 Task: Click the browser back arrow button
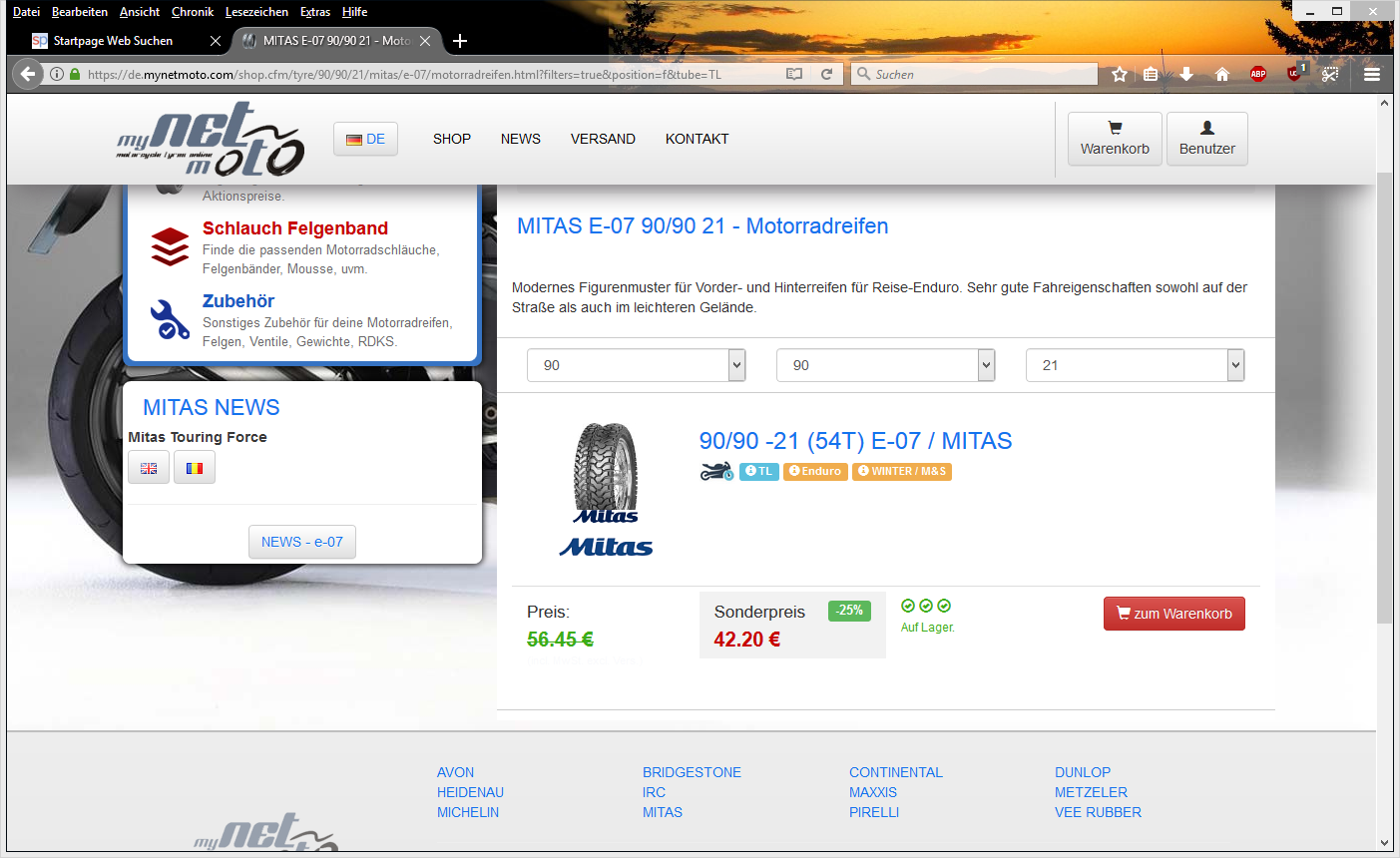(x=27, y=74)
